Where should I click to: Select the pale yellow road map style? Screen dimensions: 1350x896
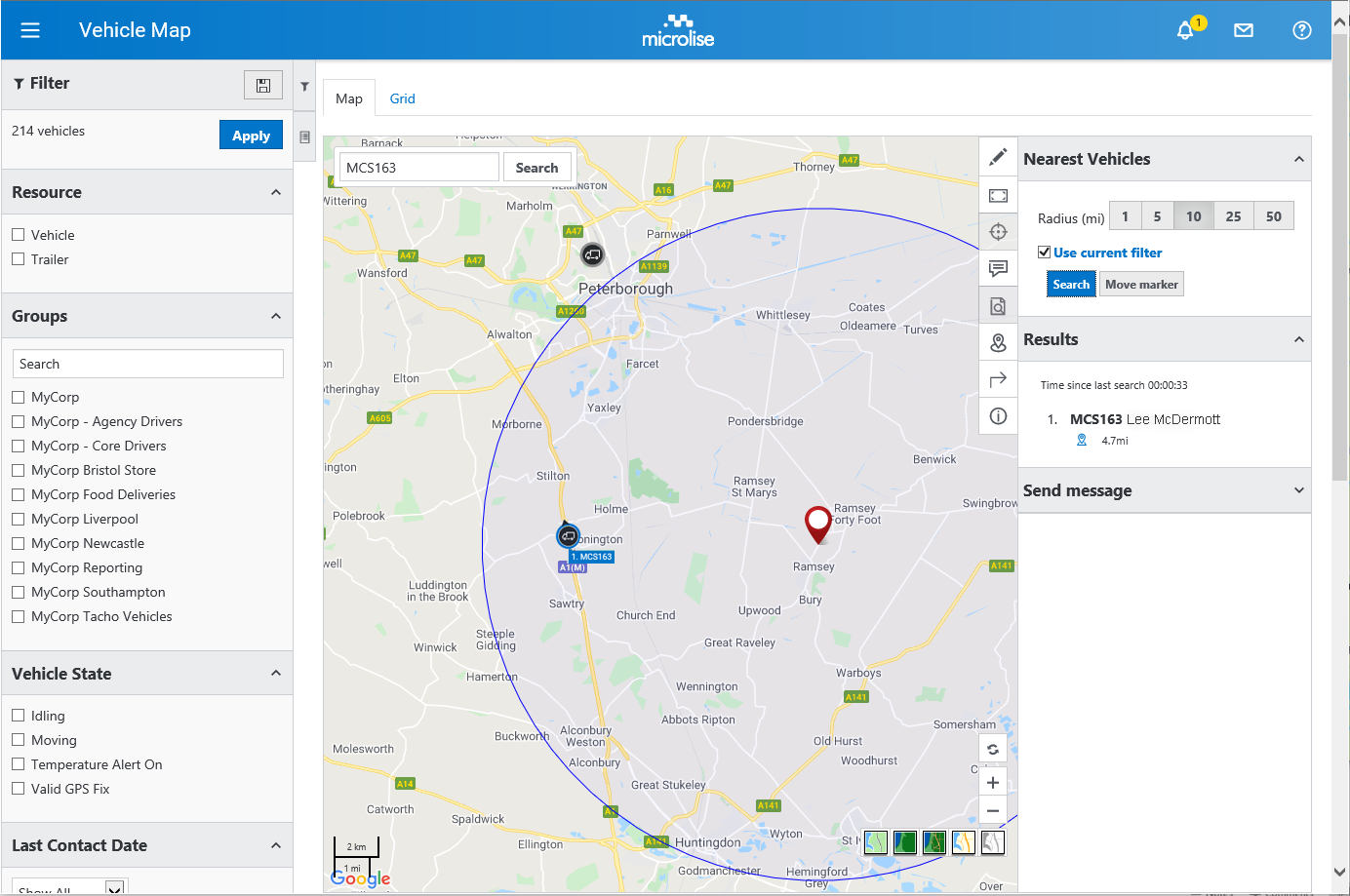pos(964,841)
